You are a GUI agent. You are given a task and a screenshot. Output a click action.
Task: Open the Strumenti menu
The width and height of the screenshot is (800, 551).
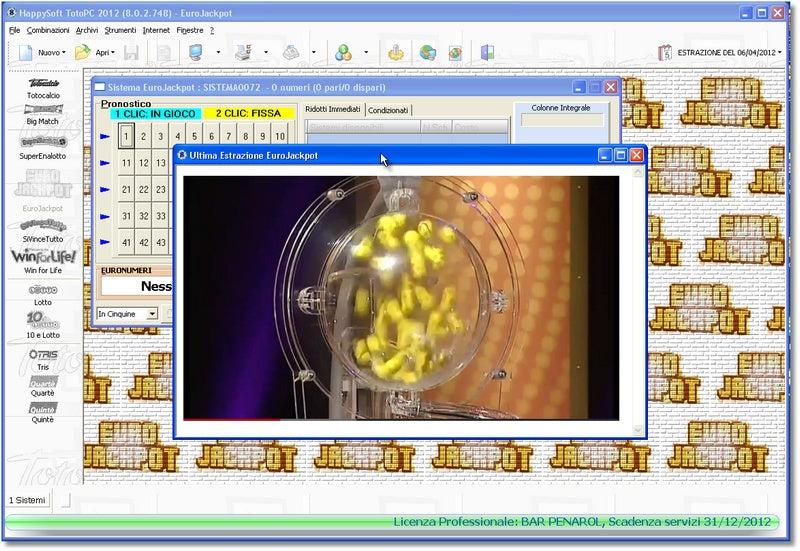point(120,30)
